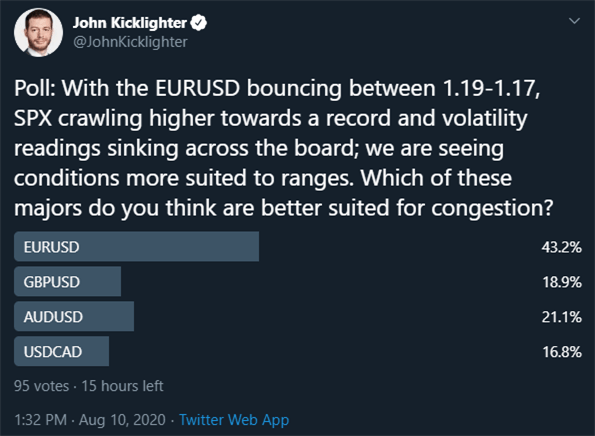This screenshot has width=595, height=436.
Task: Click the 15 hours left label
Action: point(122,386)
